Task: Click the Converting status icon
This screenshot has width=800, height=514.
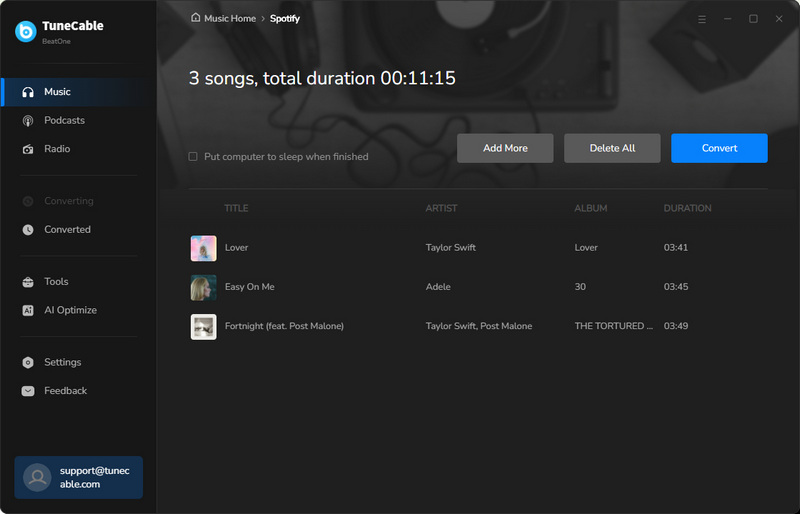Action: coord(28,201)
